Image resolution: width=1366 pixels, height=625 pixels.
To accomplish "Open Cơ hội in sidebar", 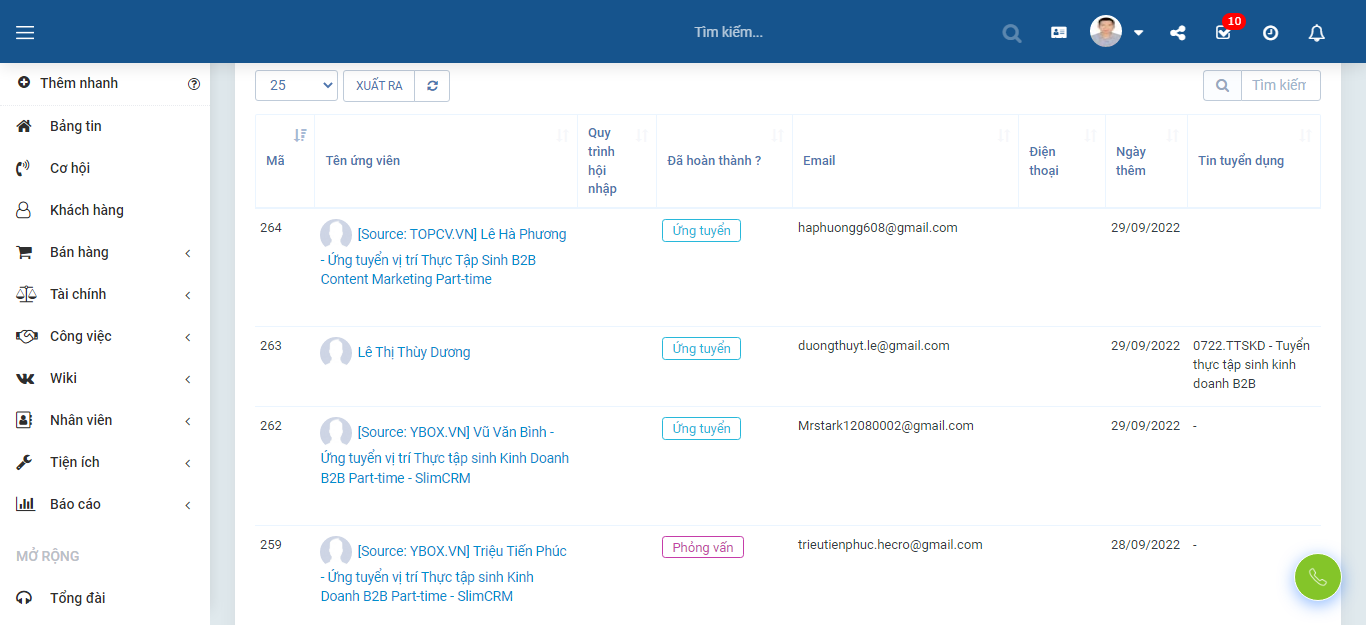I will [105, 168].
